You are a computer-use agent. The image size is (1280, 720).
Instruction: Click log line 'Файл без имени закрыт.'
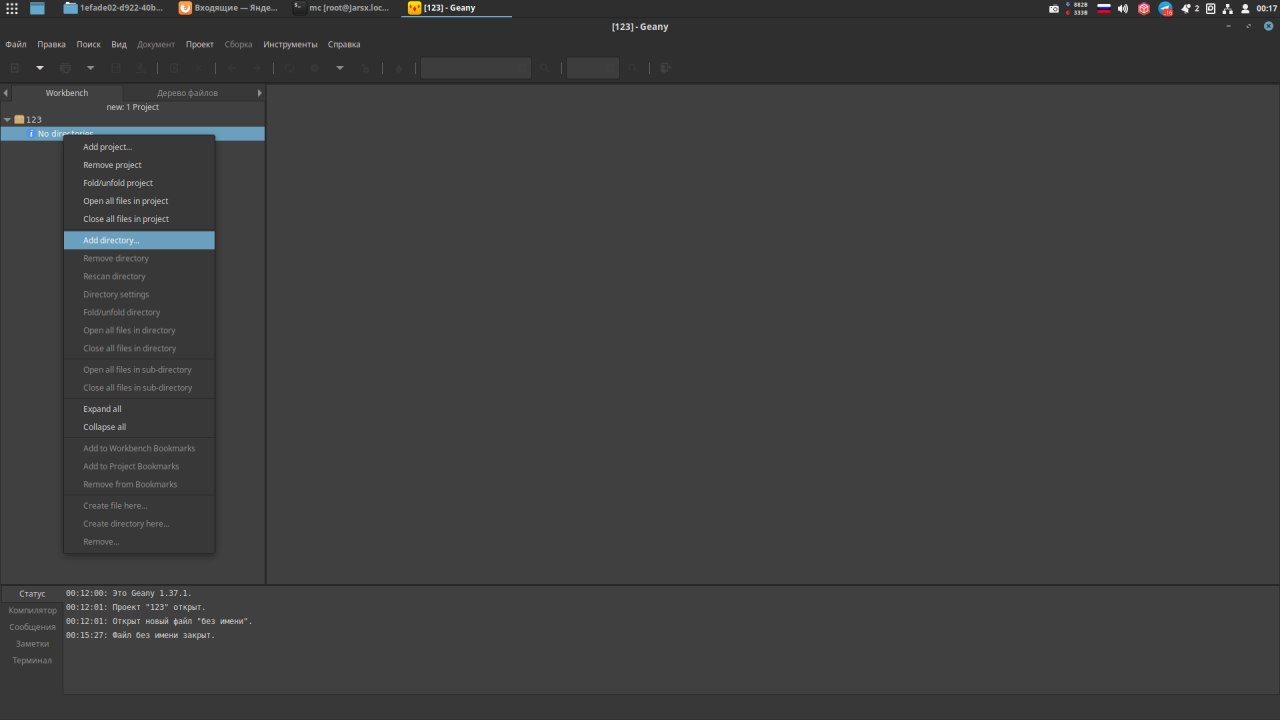(140, 635)
